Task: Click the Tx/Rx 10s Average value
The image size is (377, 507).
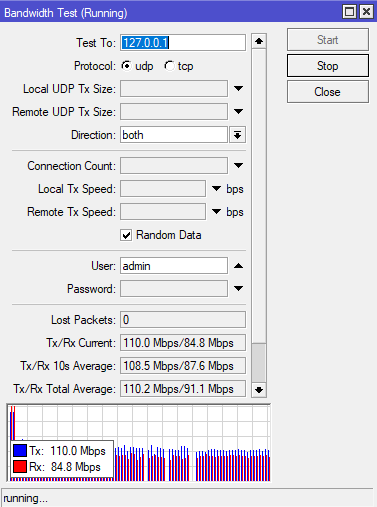Action: click(x=183, y=366)
